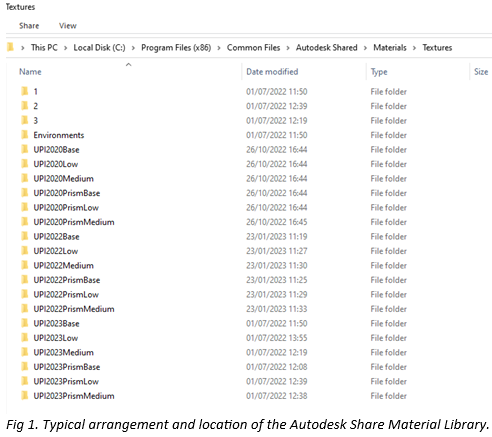Select the UPI2023PrismMedium folder icon
The width and height of the screenshot is (492, 437).
25,396
